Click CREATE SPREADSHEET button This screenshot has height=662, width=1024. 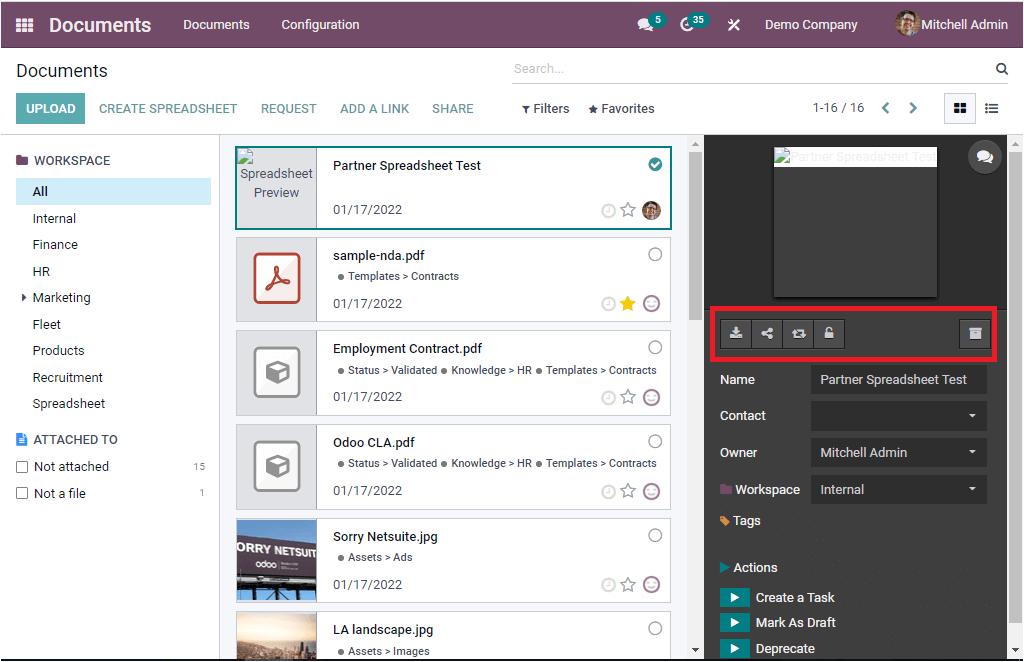168,109
